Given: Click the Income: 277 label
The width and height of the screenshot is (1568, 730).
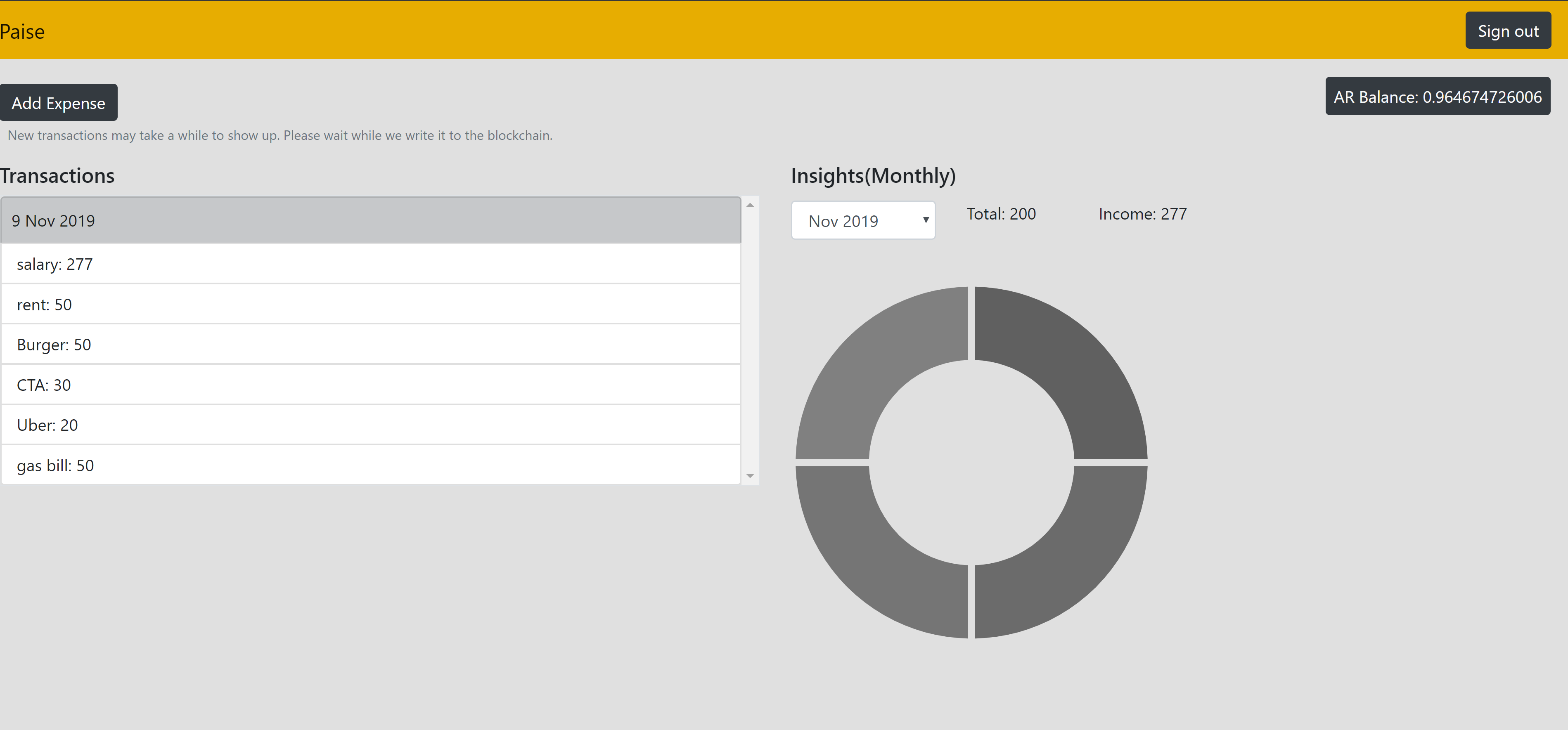Looking at the screenshot, I should tap(1142, 214).
